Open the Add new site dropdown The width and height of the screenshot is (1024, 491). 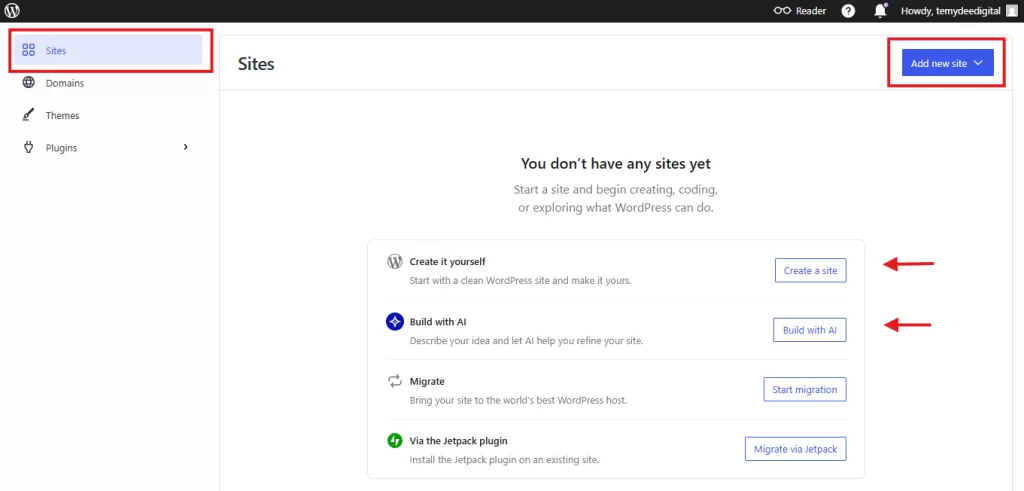pyautogui.click(x=948, y=63)
